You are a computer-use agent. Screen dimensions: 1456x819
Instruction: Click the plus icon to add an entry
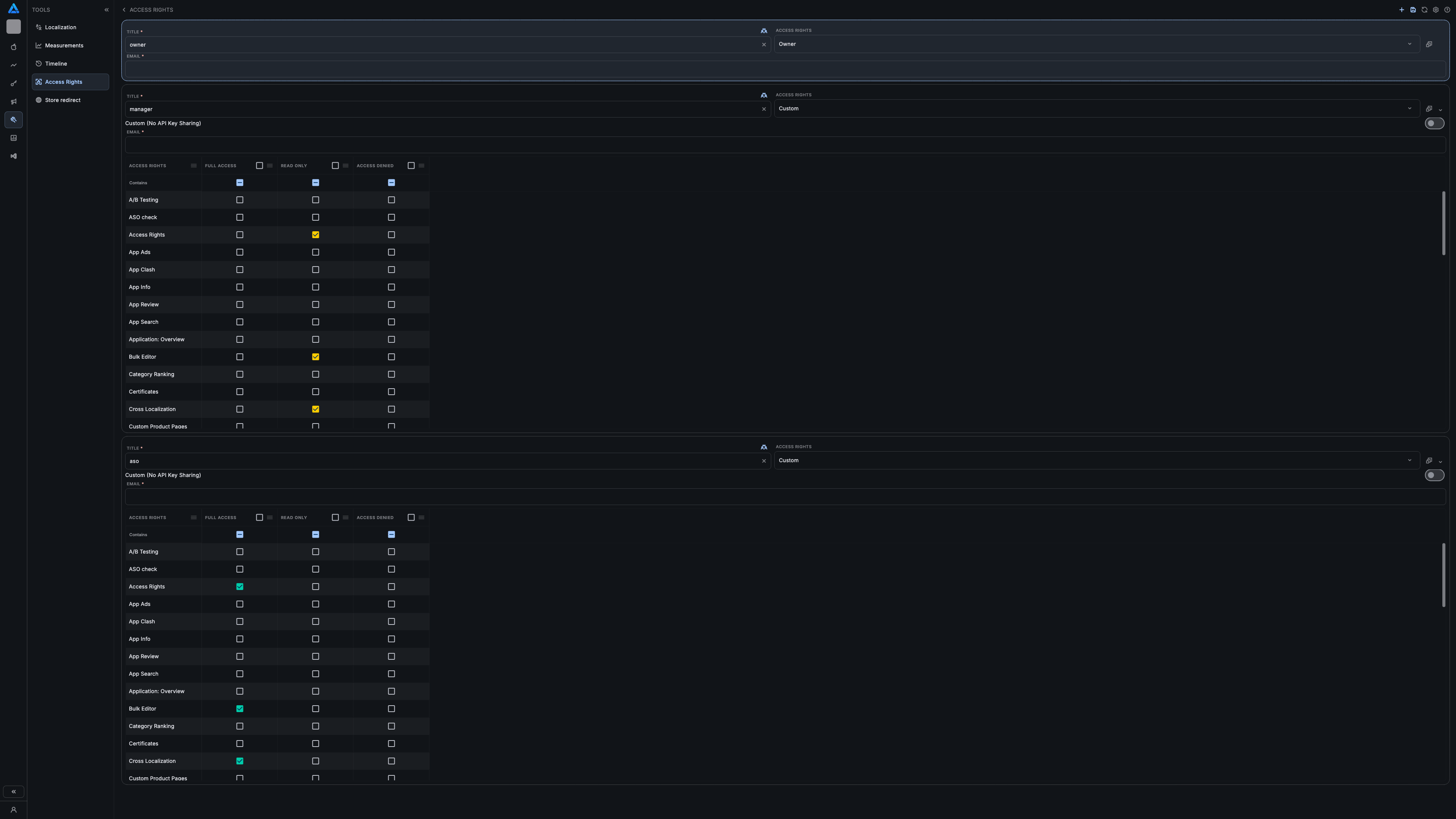(1401, 9)
